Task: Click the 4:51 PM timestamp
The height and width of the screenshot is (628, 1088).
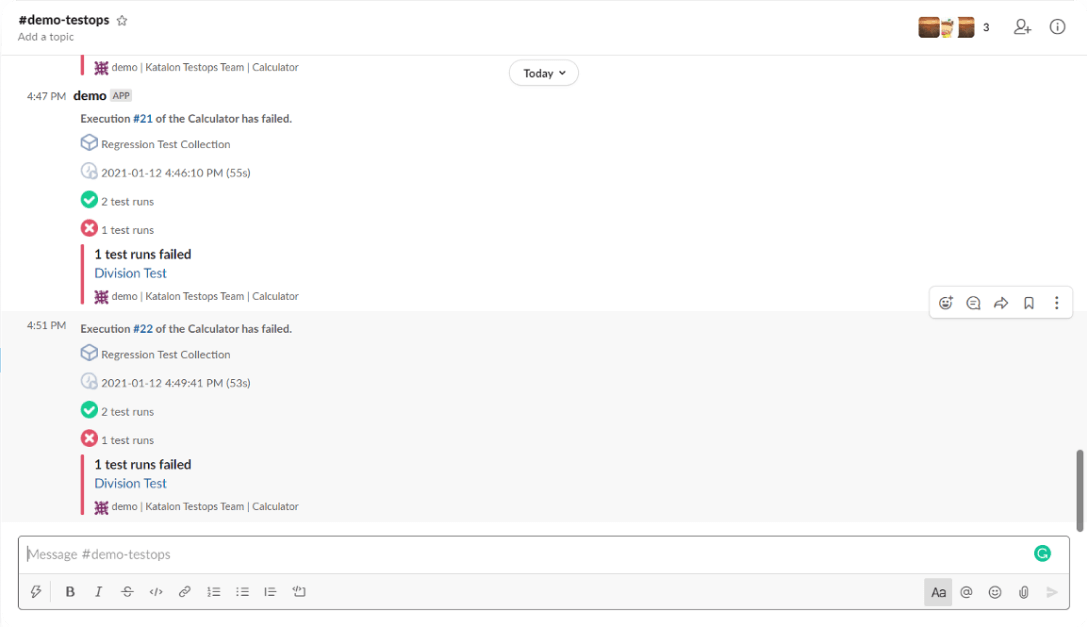Action: [46, 325]
